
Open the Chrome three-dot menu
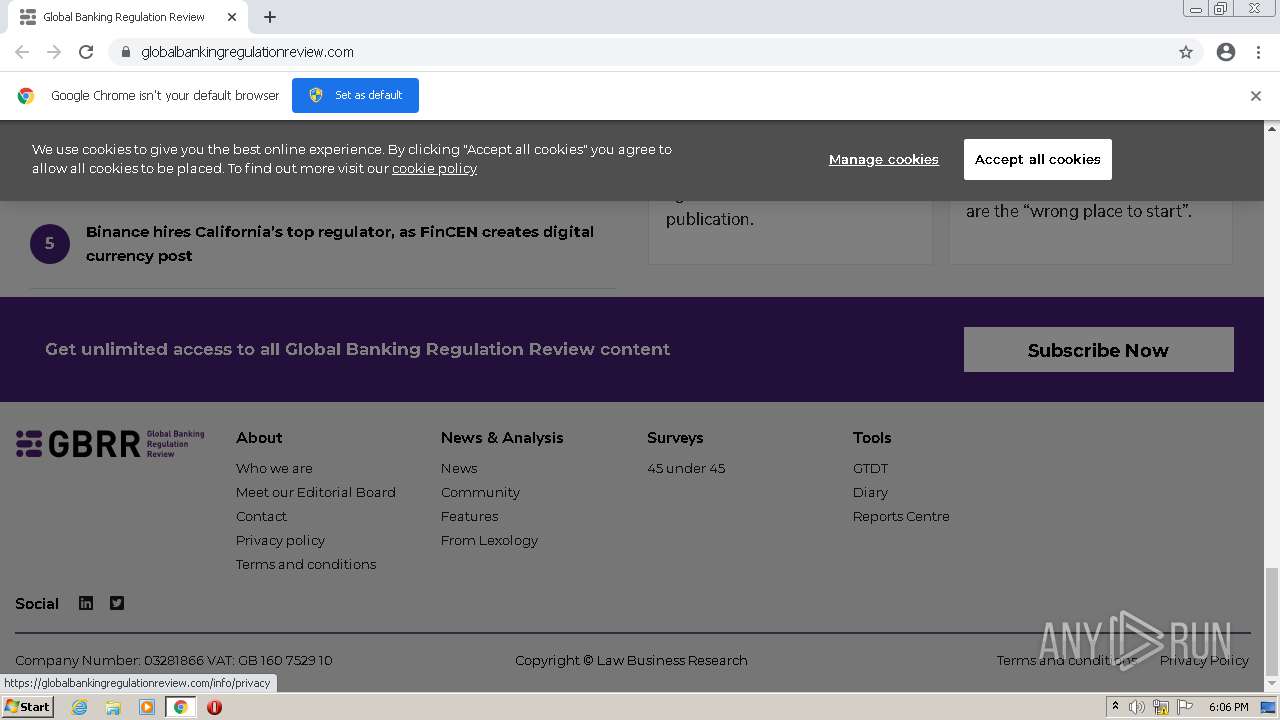point(1258,52)
